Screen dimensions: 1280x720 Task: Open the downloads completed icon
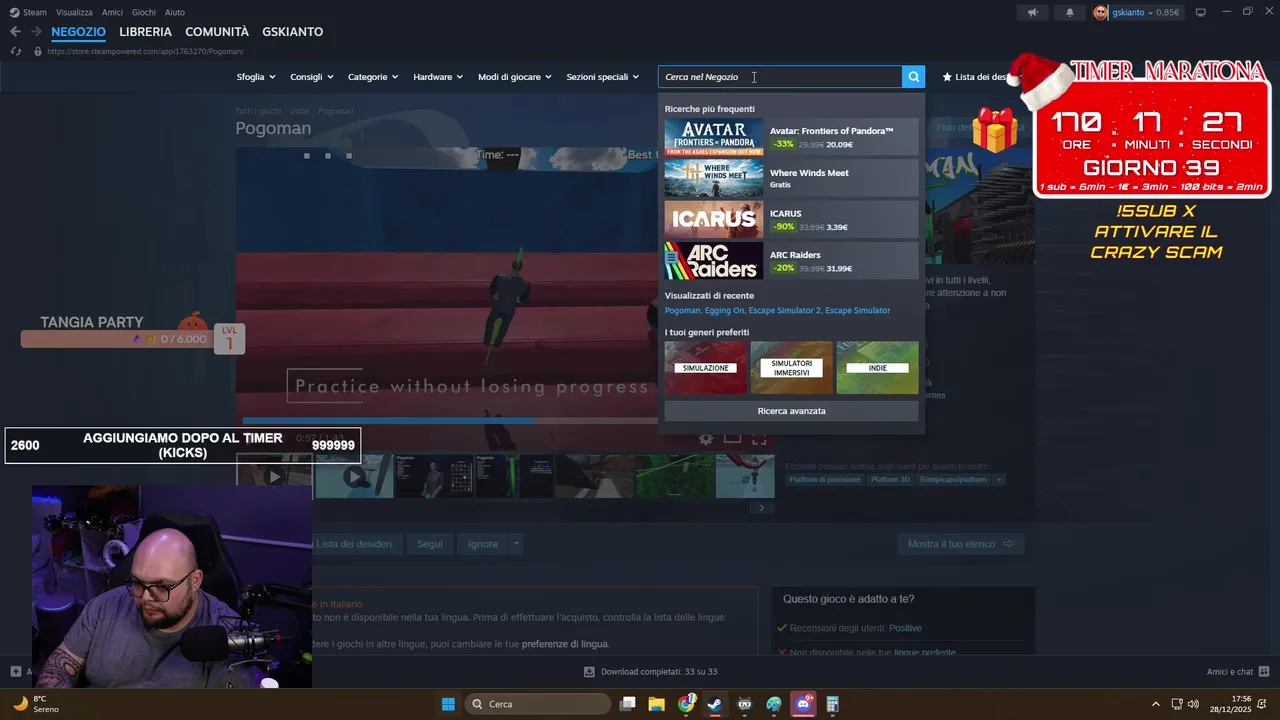[x=590, y=672]
